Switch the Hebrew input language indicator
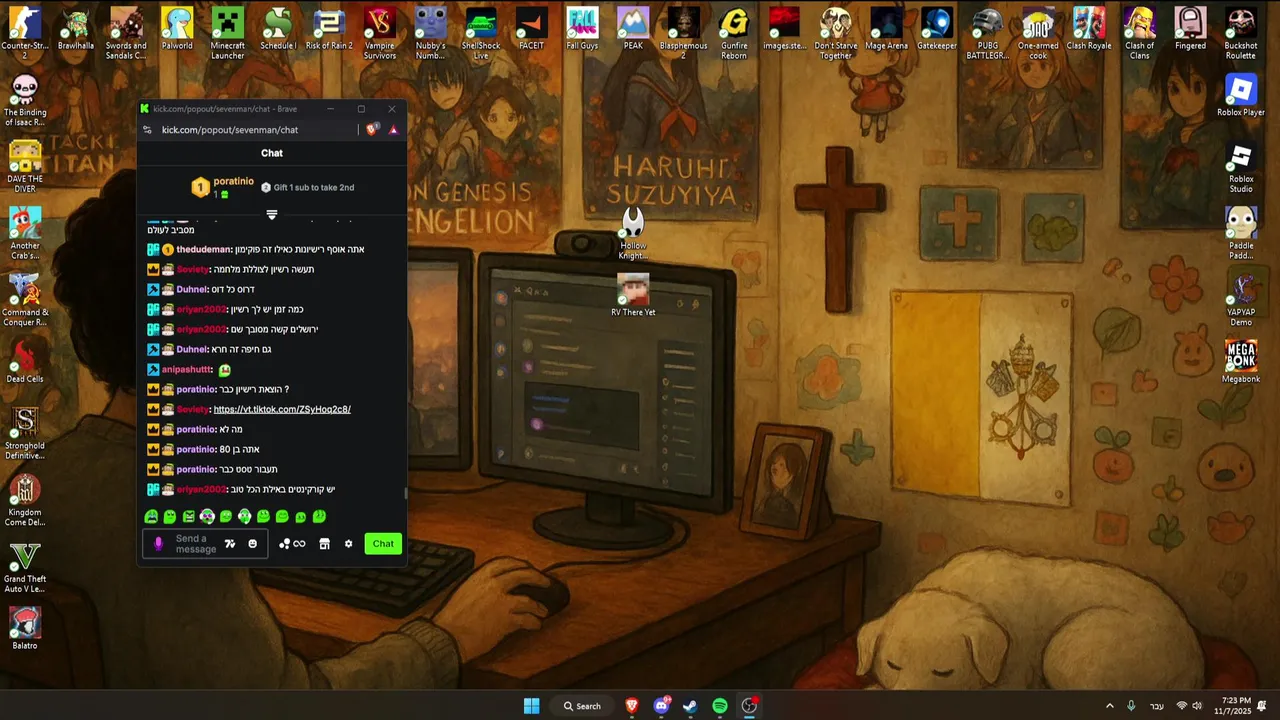The width and height of the screenshot is (1280, 720). pyautogui.click(x=1157, y=706)
